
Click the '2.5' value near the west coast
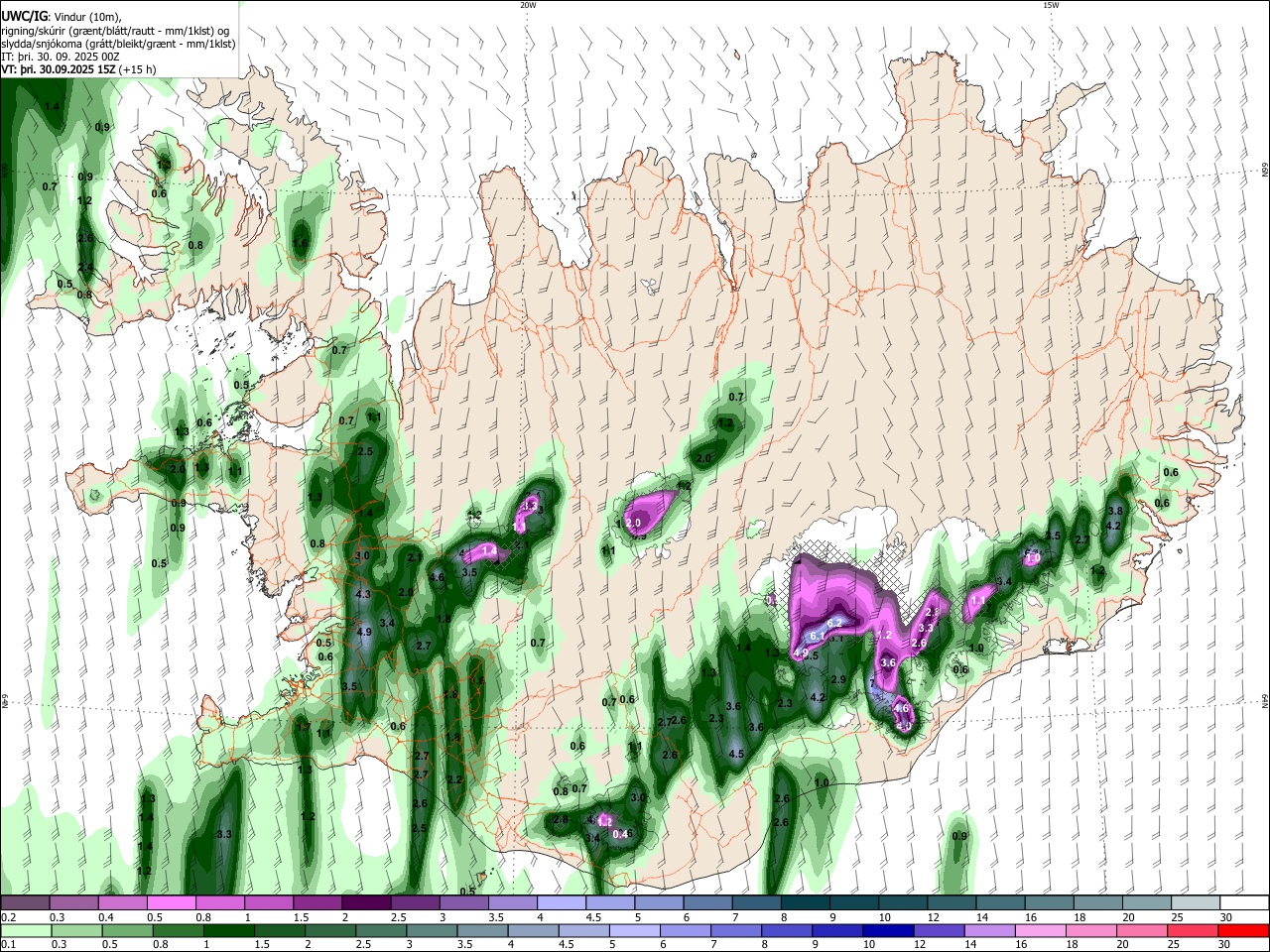tap(364, 452)
